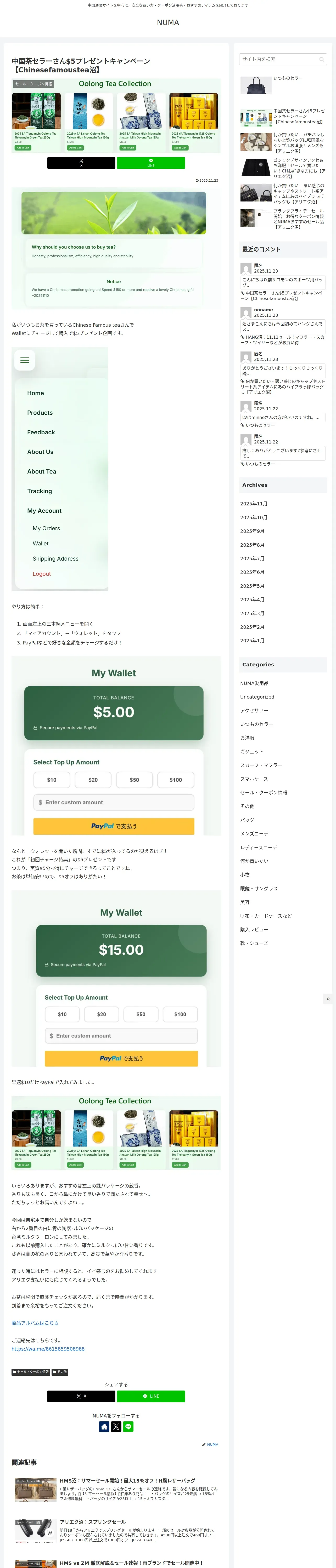Open related article アリエク沼：スプリングセール
This screenshot has width=336, height=1568.
93,1521
